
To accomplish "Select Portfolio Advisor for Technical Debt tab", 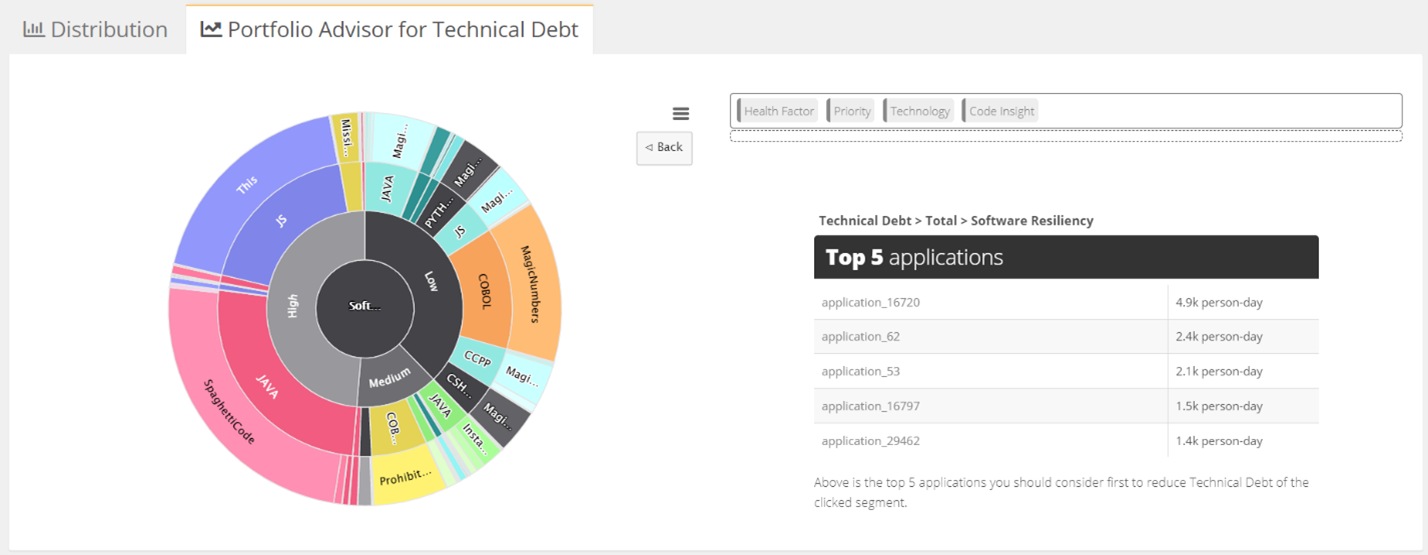I will pyautogui.click(x=390, y=30).
